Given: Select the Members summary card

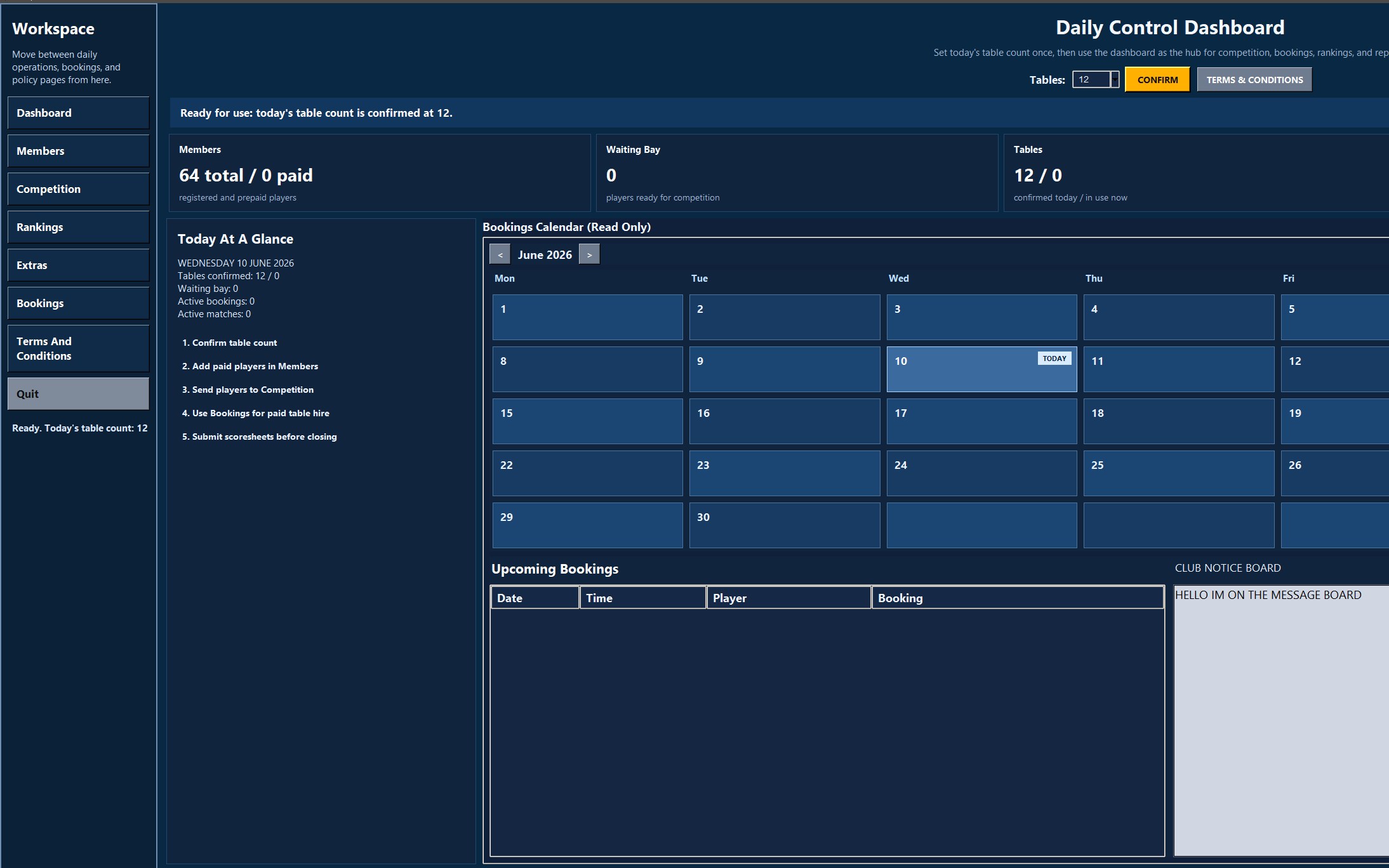Looking at the screenshot, I should 380,173.
